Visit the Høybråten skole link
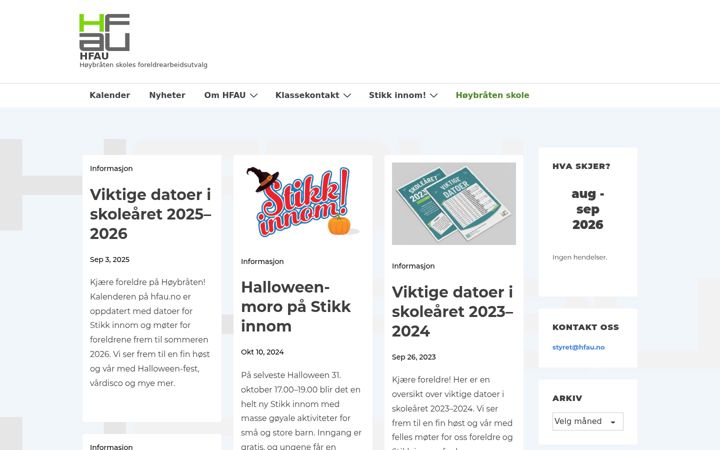 [492, 96]
